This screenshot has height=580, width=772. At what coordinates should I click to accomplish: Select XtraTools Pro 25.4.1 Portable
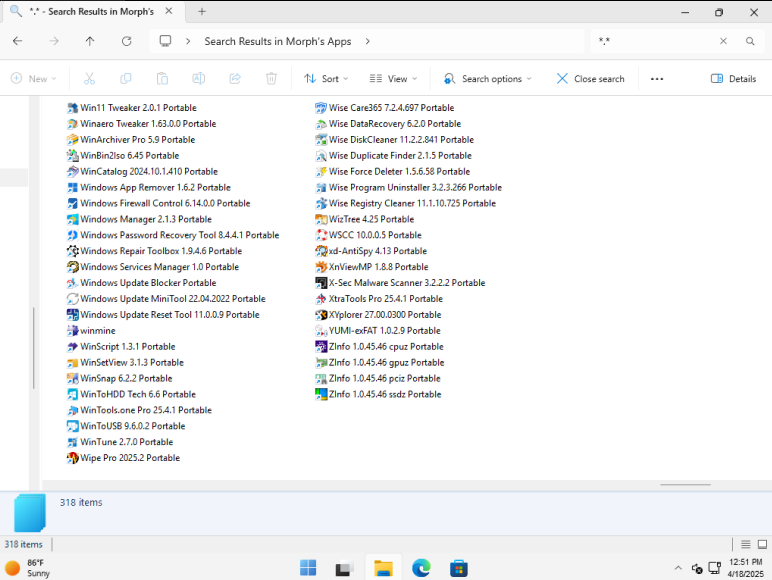pyautogui.click(x=379, y=299)
